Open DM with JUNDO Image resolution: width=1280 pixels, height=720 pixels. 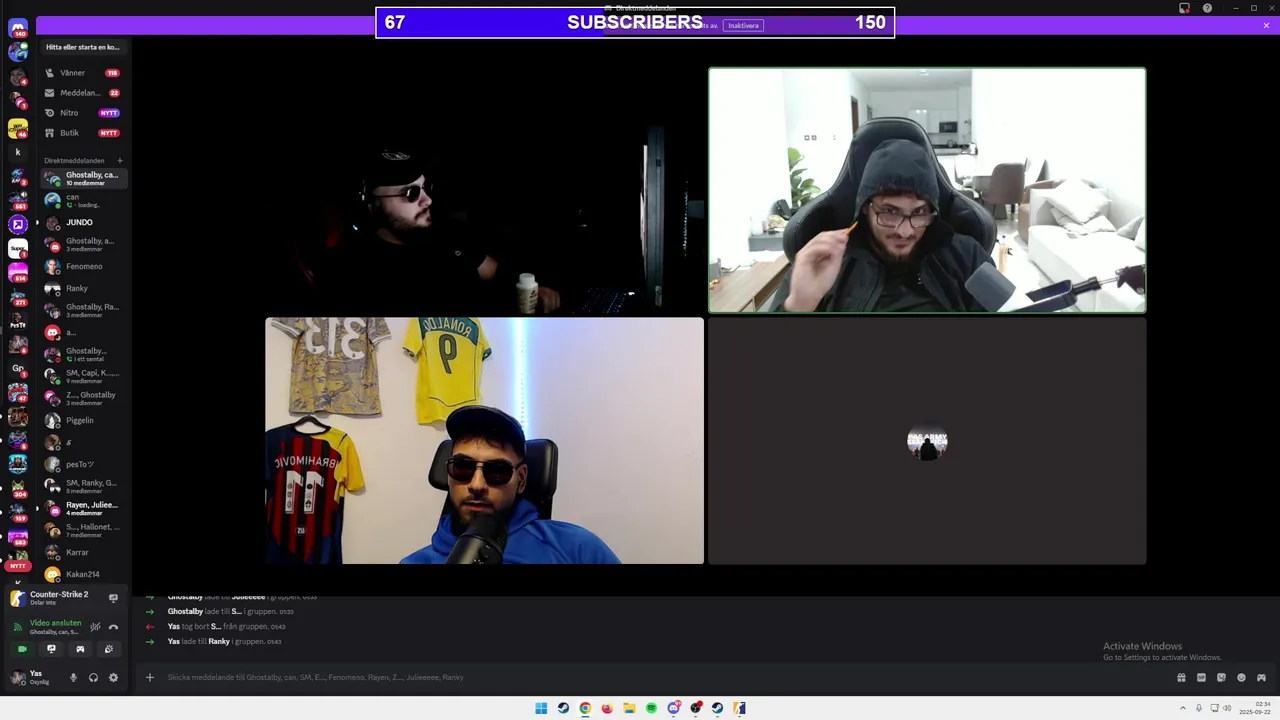(x=83, y=222)
